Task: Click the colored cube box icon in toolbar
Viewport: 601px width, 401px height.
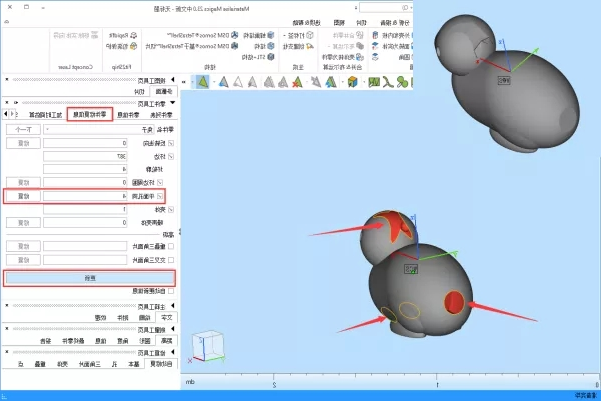Action: (x=352, y=82)
